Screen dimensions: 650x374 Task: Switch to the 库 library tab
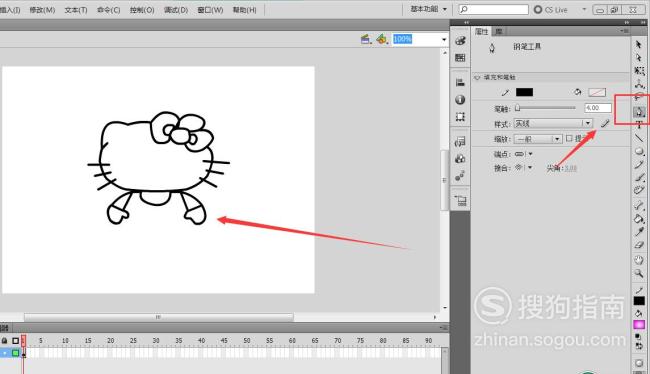click(499, 32)
